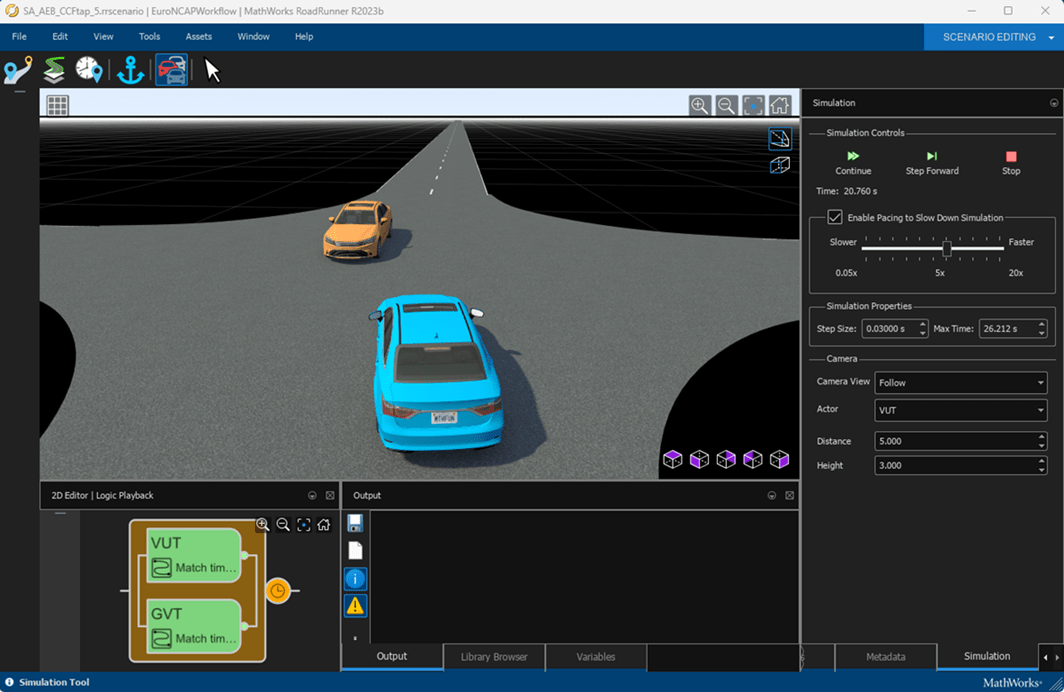
Task: Expand the Scenario Editing mode dropdown
Action: pyautogui.click(x=1051, y=38)
